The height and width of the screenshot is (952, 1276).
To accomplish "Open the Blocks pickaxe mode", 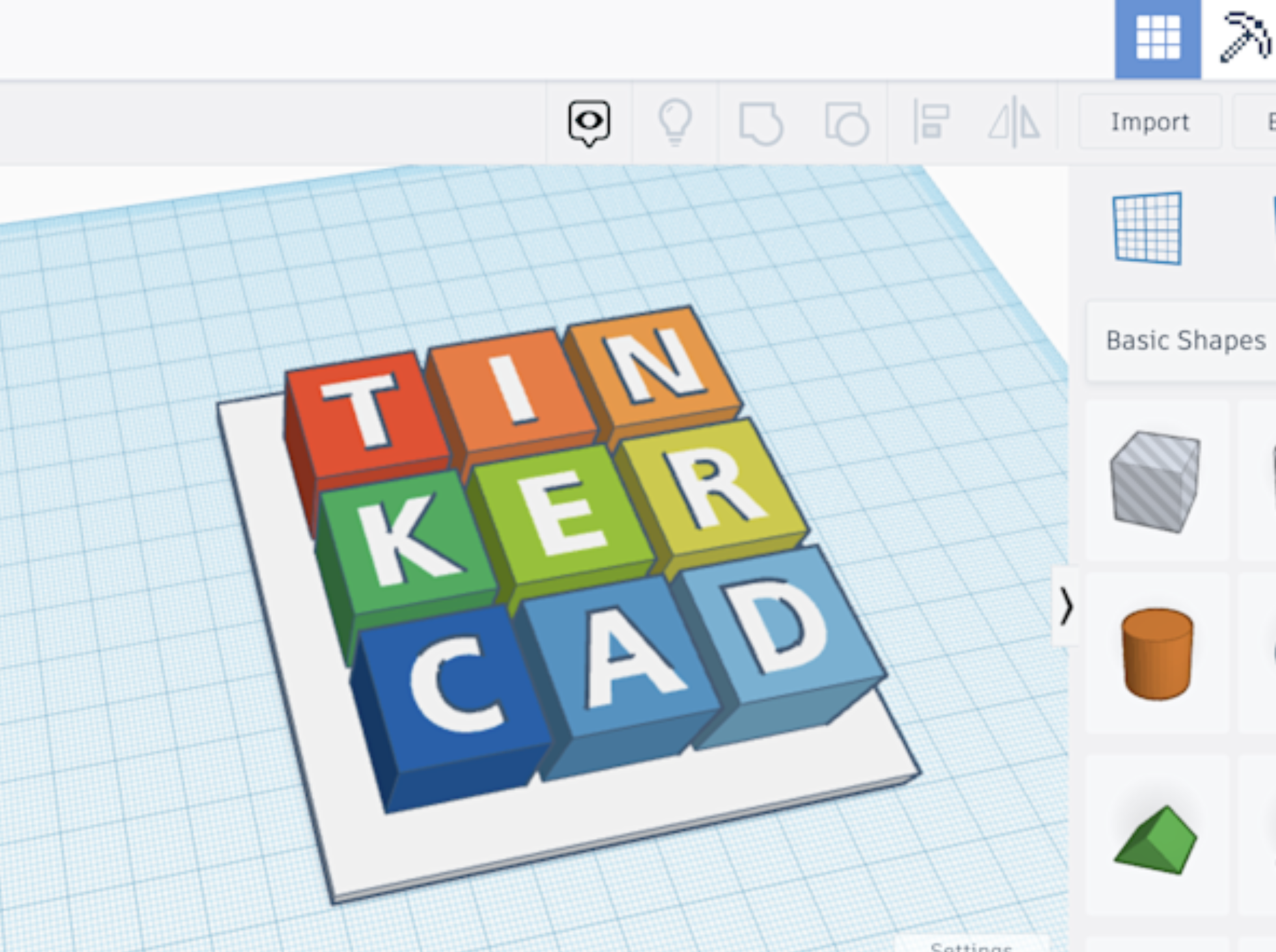I will [1244, 39].
